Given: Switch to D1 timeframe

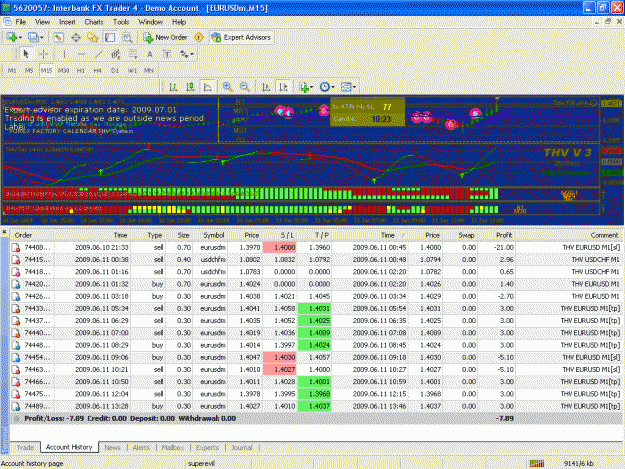Looking at the screenshot, I should [115, 71].
